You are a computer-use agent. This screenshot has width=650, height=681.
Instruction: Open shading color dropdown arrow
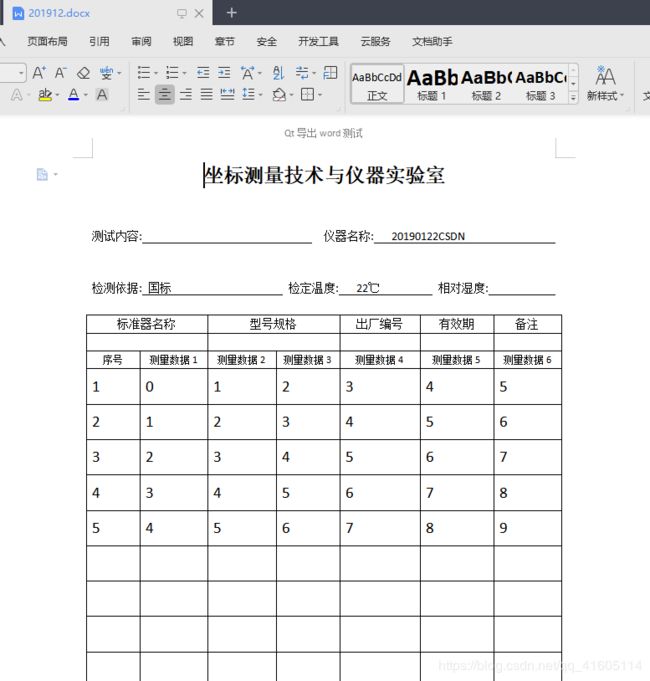click(x=291, y=95)
